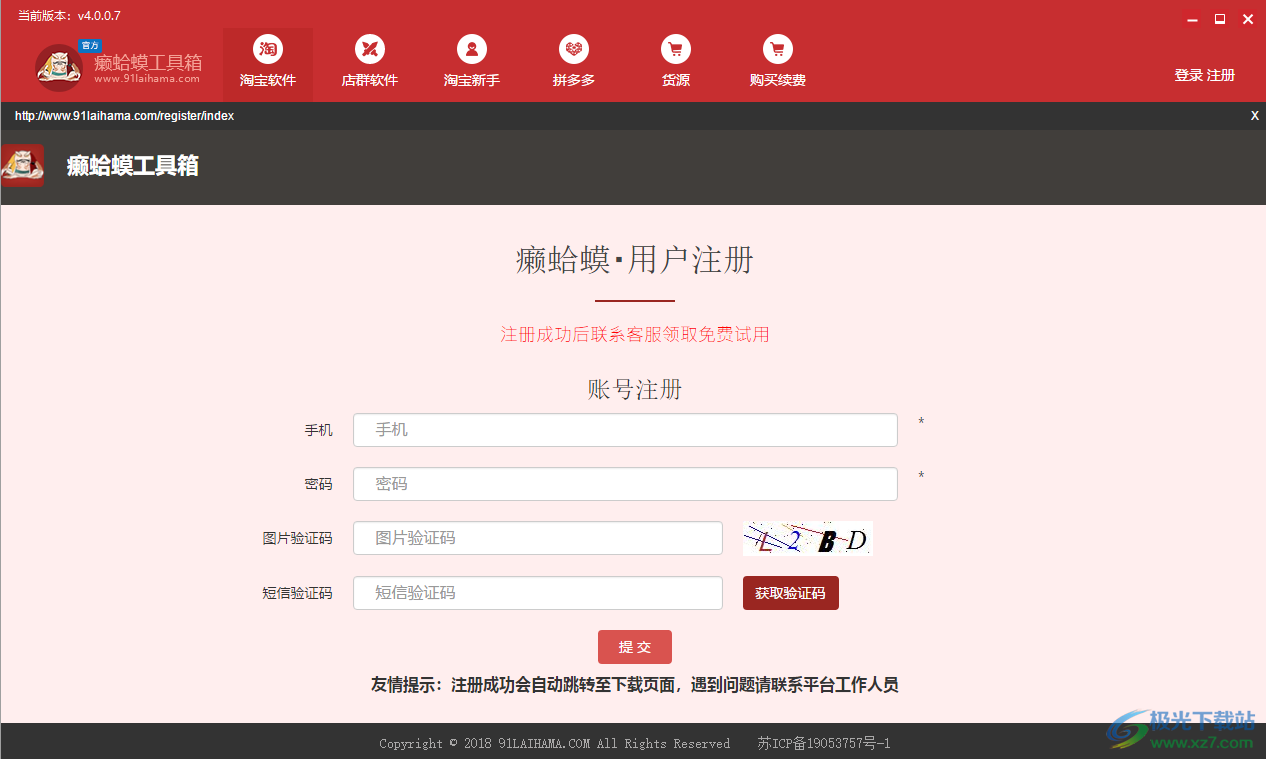The height and width of the screenshot is (759, 1266).
Task: Click the 短信验证码 input field
Action: 537,592
